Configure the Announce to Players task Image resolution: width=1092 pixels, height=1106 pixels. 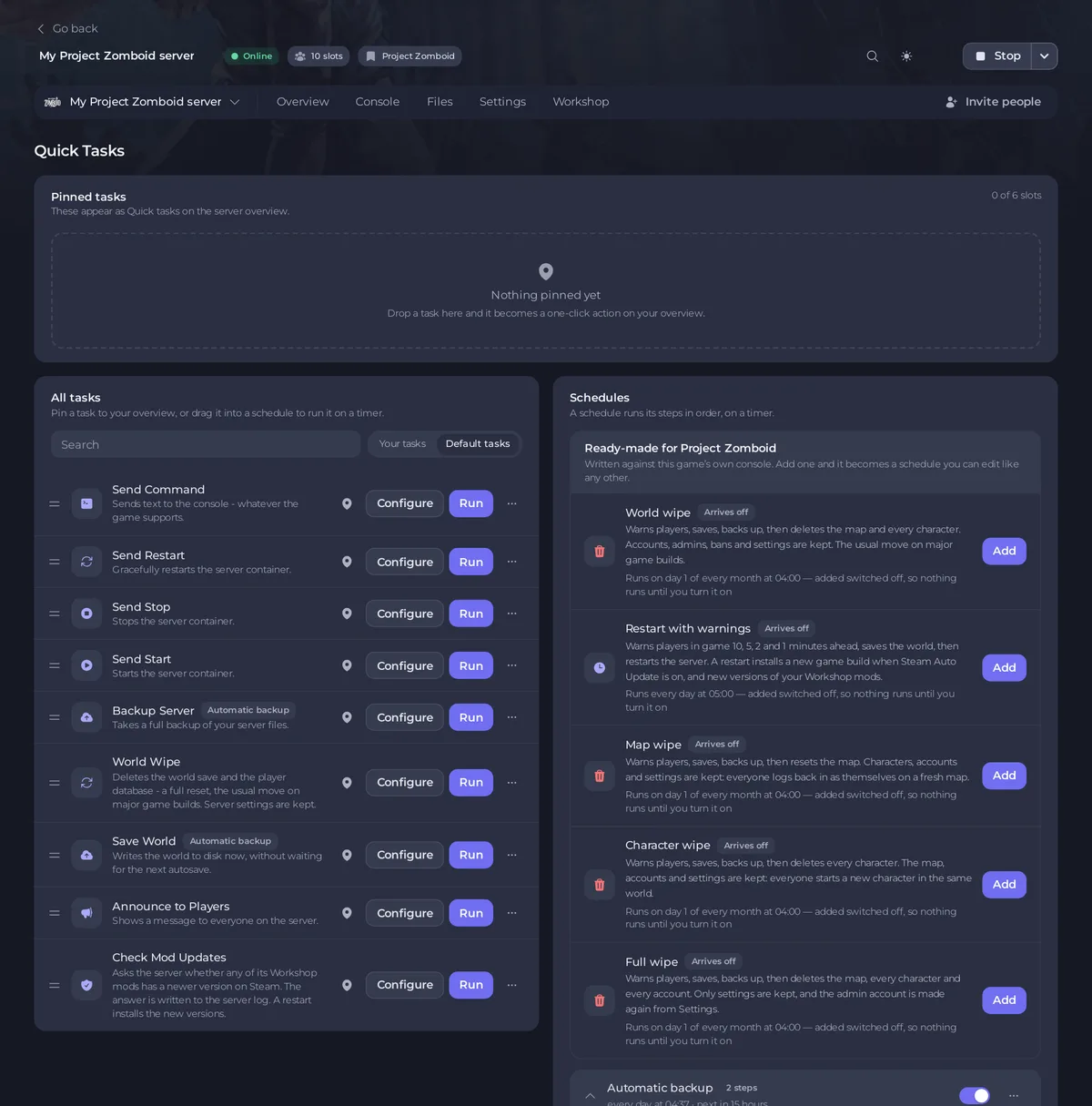(x=405, y=913)
